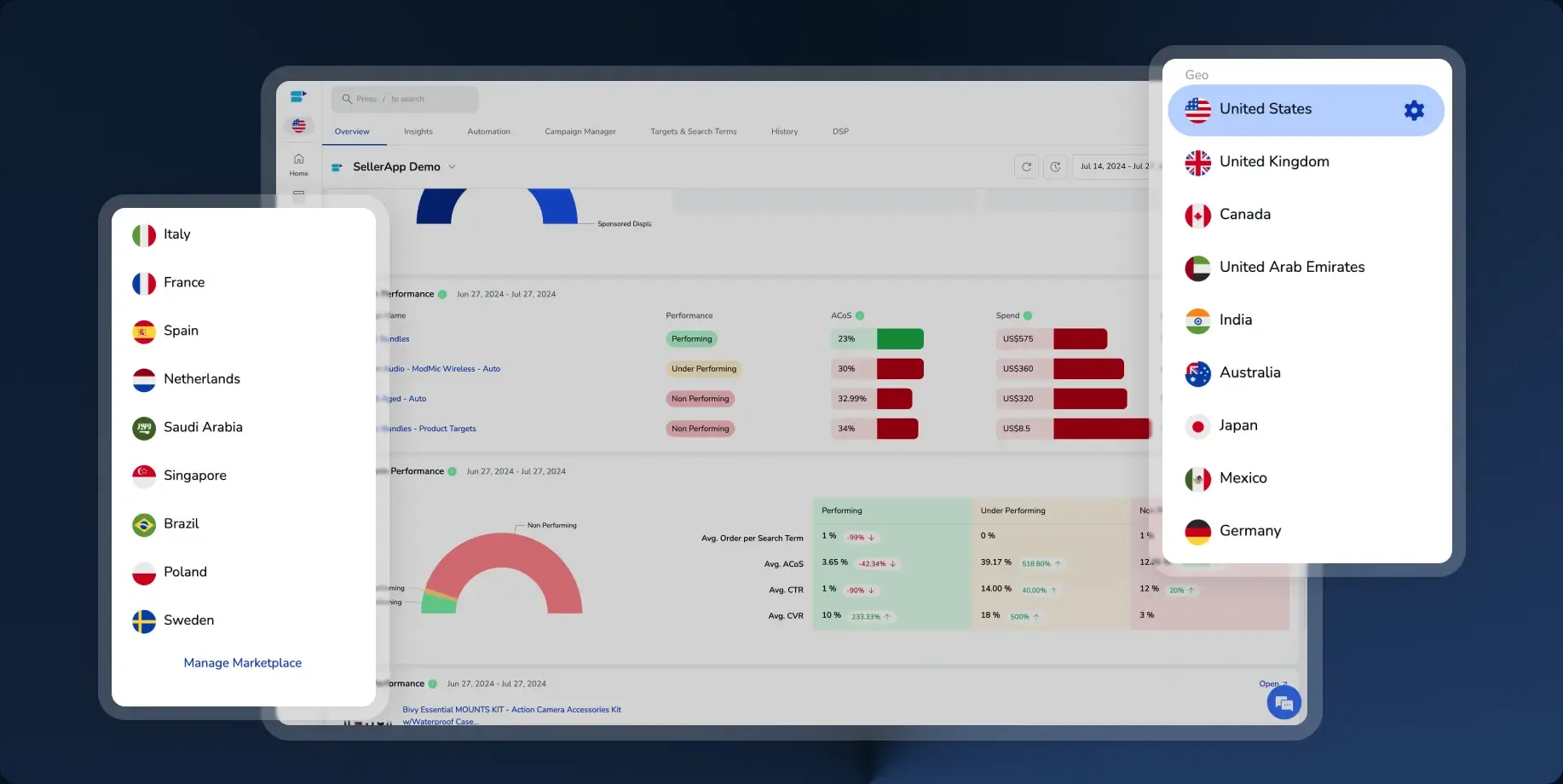Open the ModMic Wireless - Auto campaign
Screen dimensions: 1563x784
(x=444, y=369)
